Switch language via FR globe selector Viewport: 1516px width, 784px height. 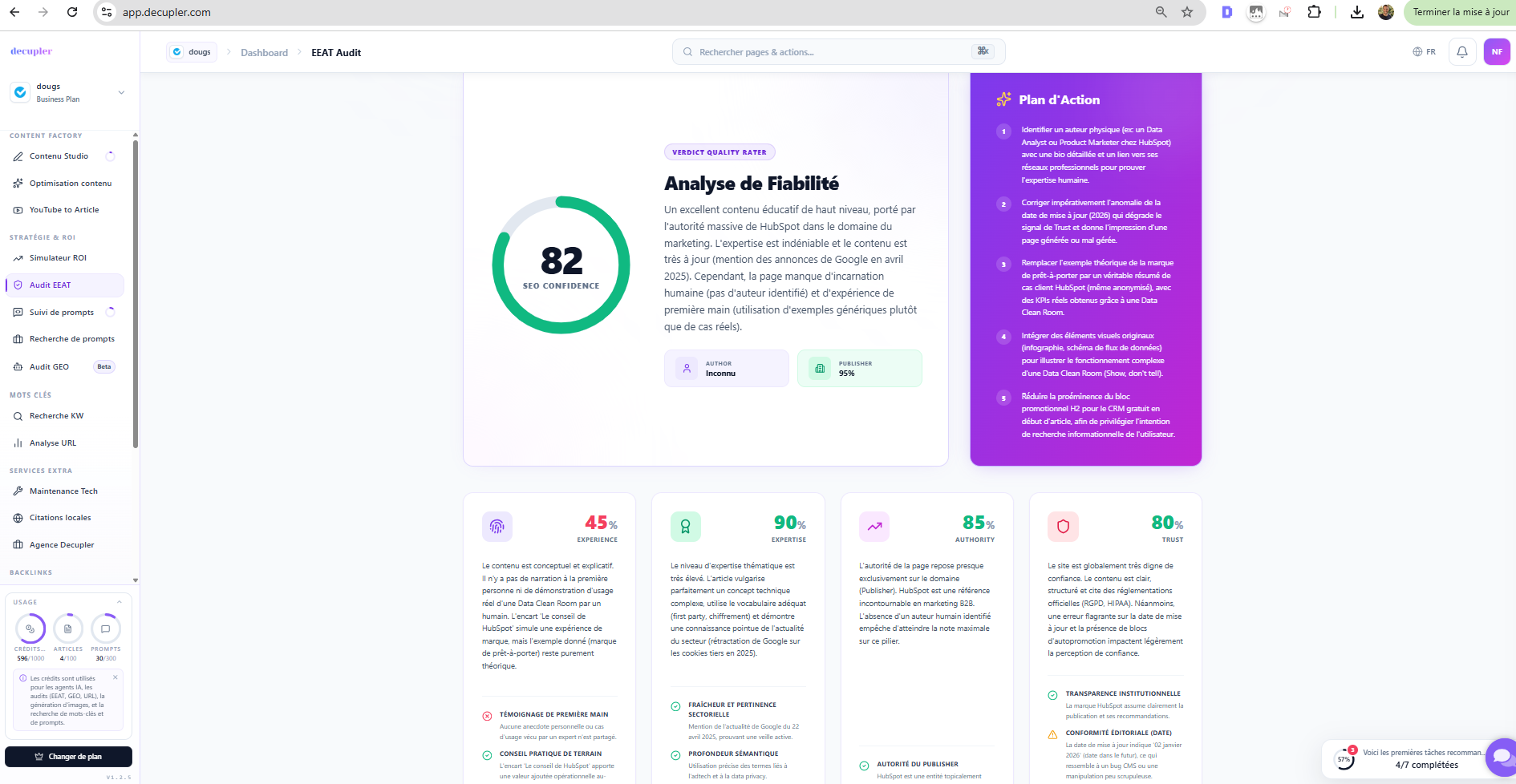click(x=1425, y=52)
